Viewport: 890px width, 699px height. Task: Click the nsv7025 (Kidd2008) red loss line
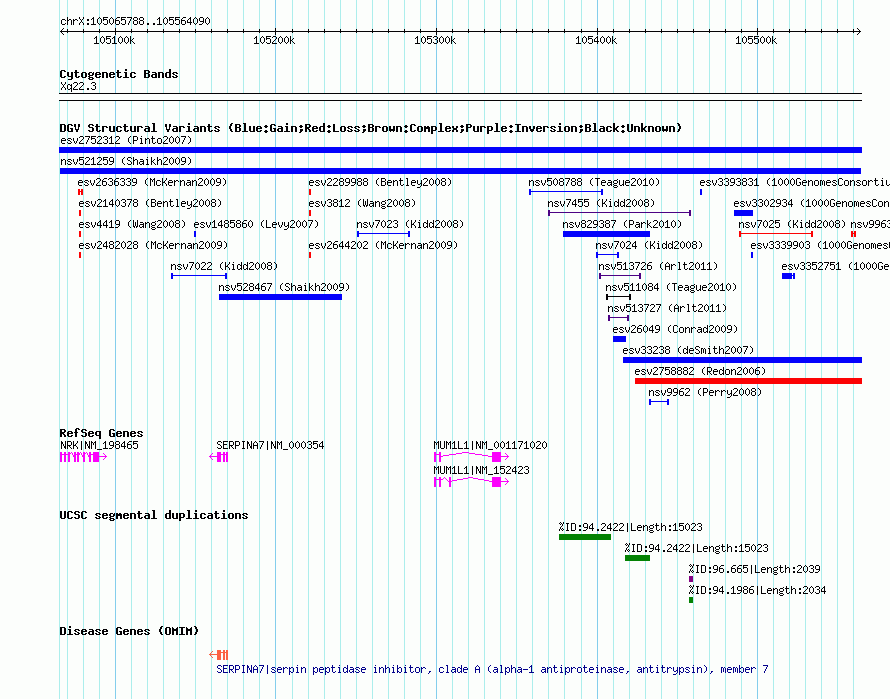(776, 234)
